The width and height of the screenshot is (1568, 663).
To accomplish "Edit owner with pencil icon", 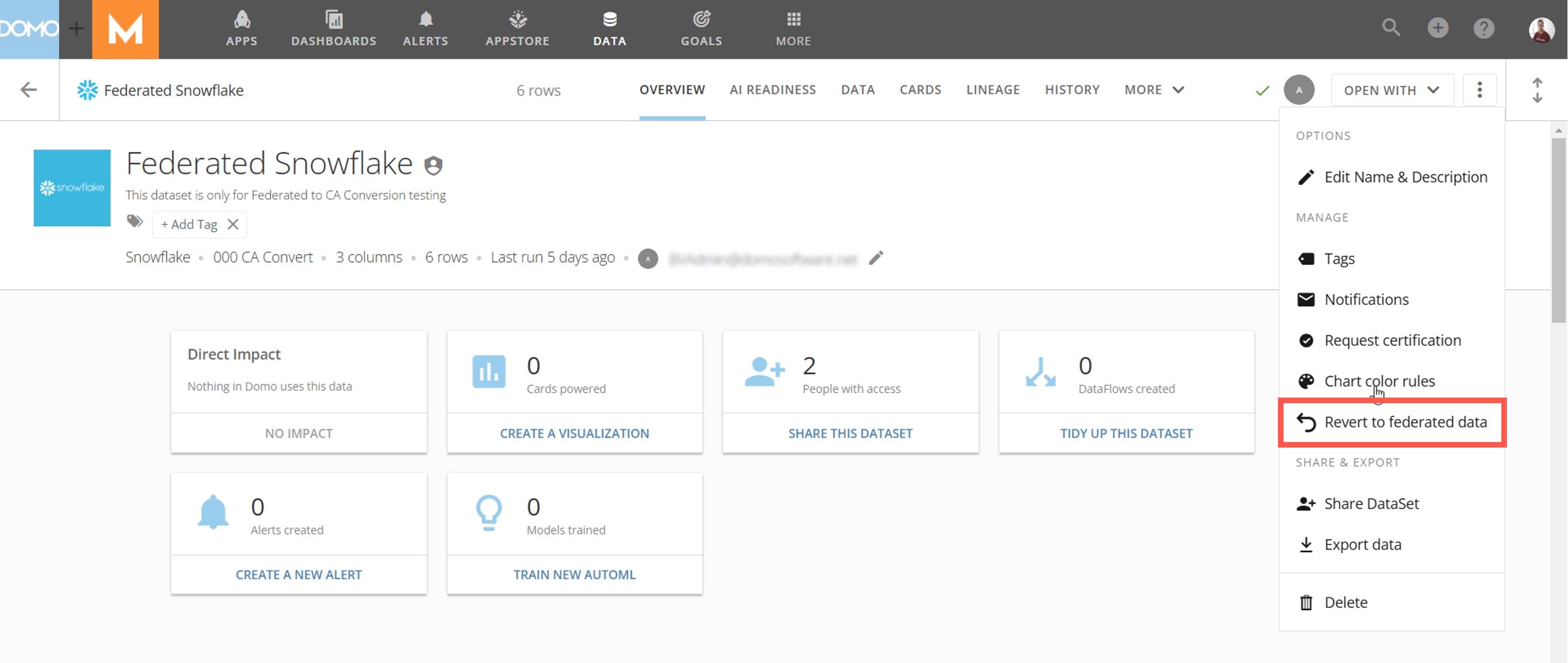I will point(876,258).
